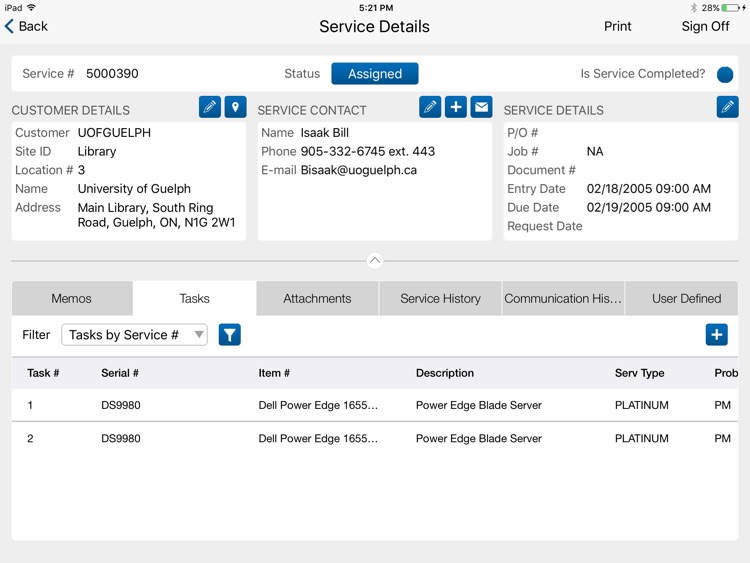Edit customer details with pencil icon
The image size is (750, 563).
coord(210,107)
